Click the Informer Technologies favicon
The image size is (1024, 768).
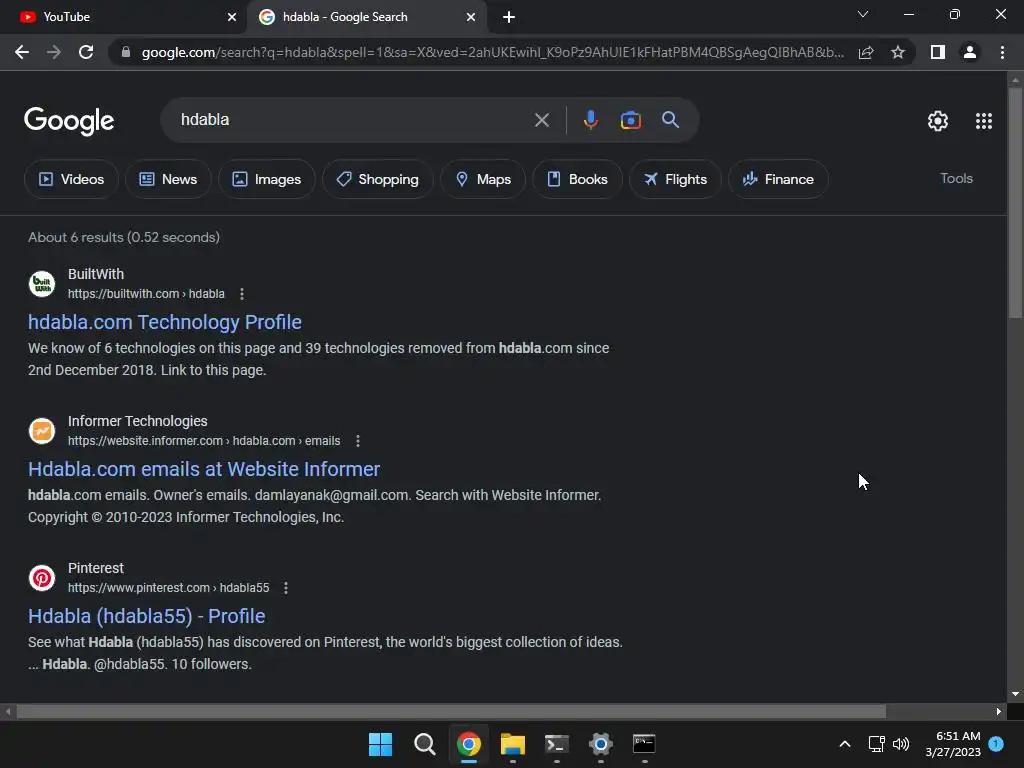[x=42, y=431]
